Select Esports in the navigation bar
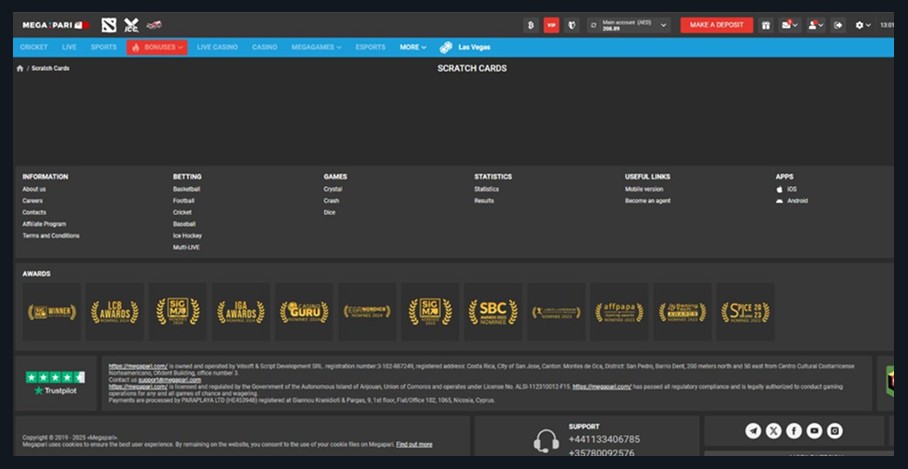Screen dimensions: 908x469 tap(370, 47)
